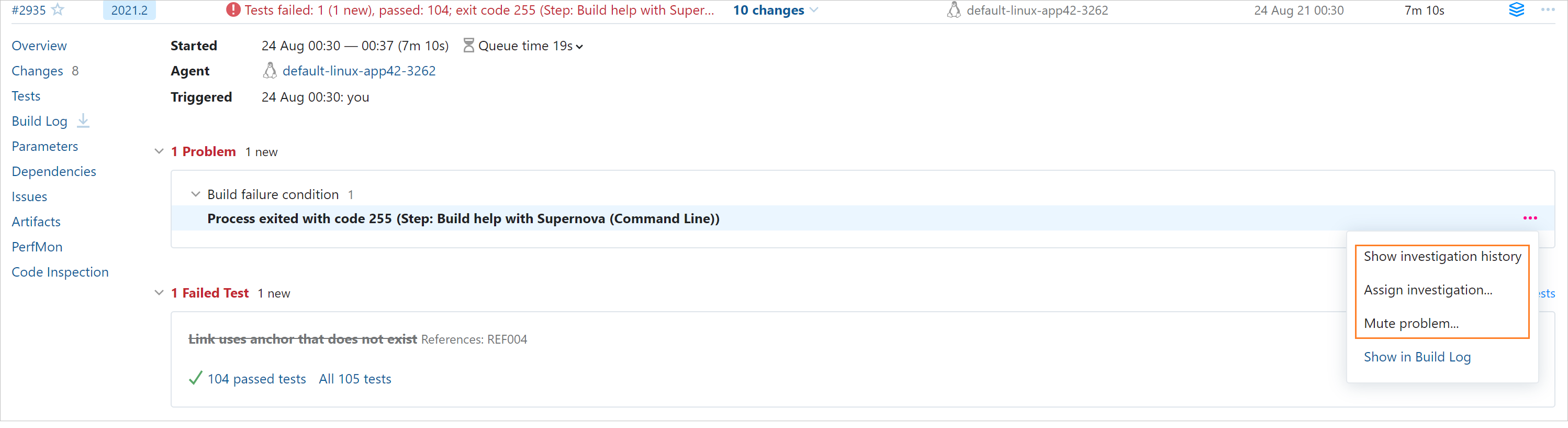This screenshot has height=428, width=1568.
Task: Download the Build Log
Action: click(x=83, y=120)
